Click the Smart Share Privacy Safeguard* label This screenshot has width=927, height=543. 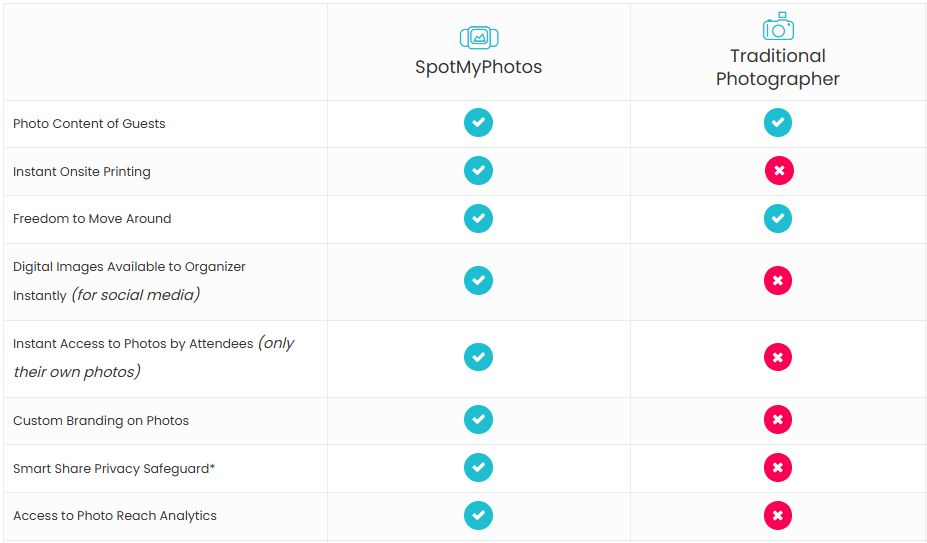click(x=114, y=468)
